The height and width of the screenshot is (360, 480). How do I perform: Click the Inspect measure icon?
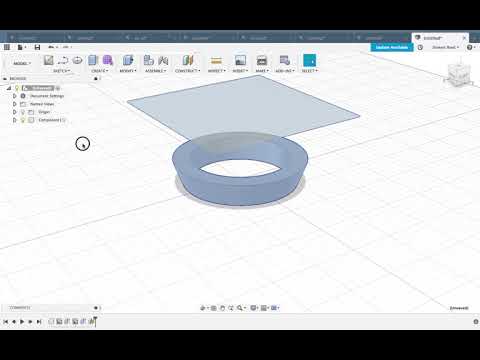point(216,60)
